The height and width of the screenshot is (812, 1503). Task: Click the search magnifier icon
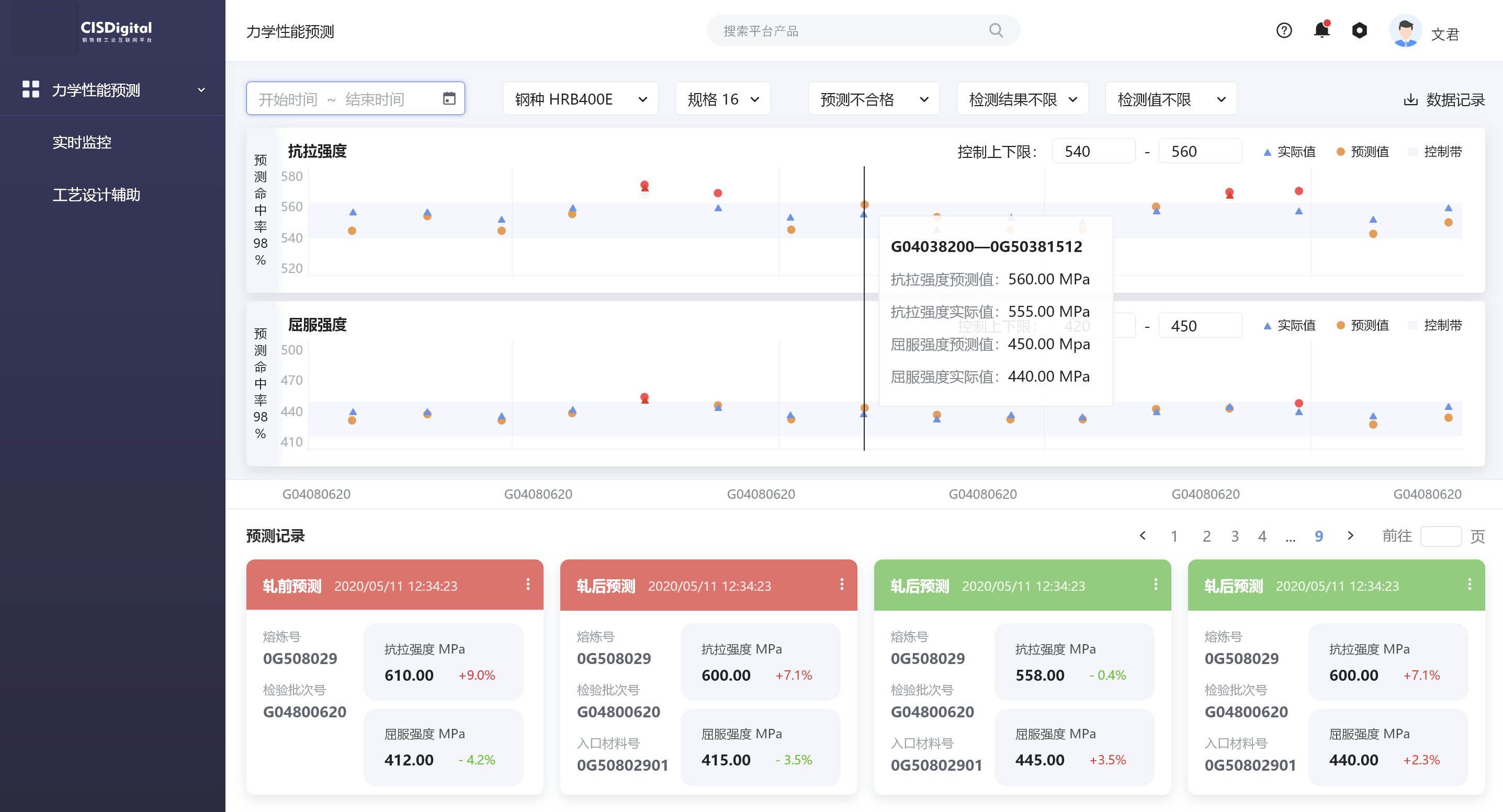click(996, 30)
